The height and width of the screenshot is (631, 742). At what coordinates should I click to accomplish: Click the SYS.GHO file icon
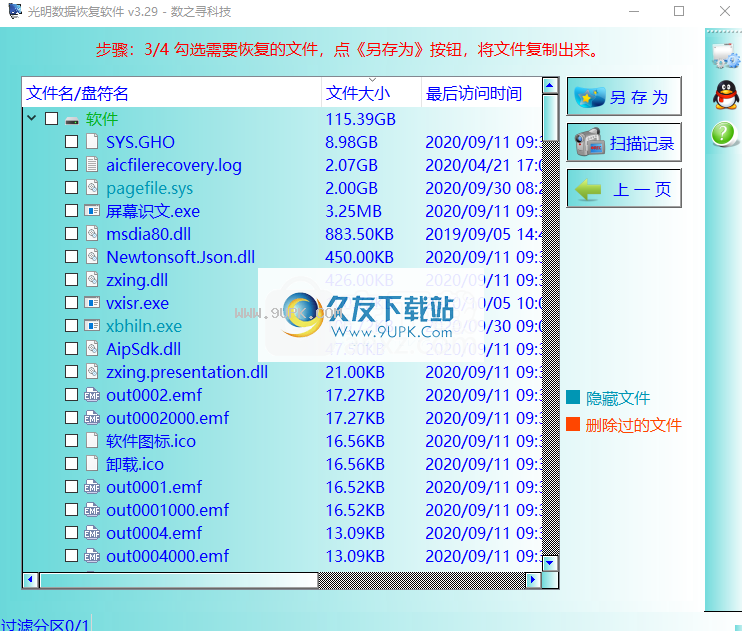(92, 141)
